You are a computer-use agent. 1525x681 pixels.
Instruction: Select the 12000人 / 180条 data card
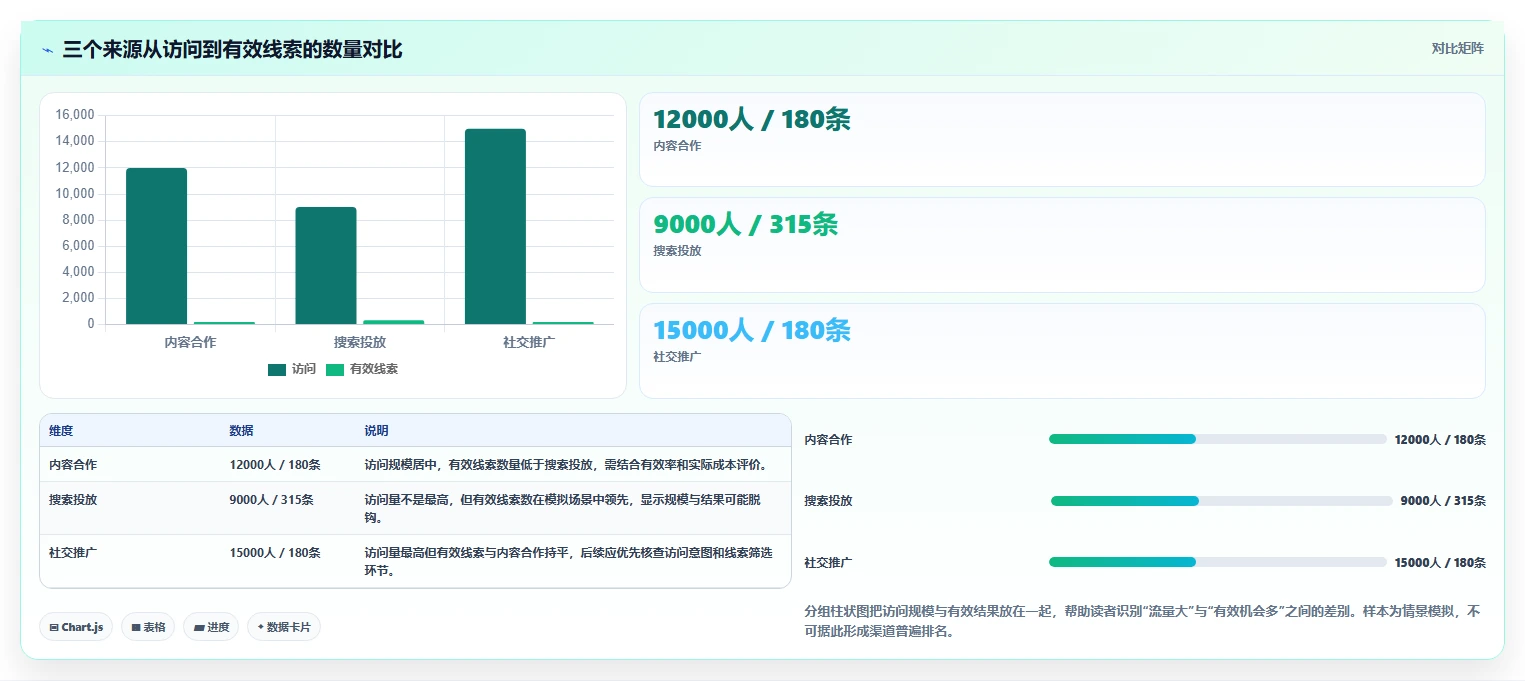1062,139
